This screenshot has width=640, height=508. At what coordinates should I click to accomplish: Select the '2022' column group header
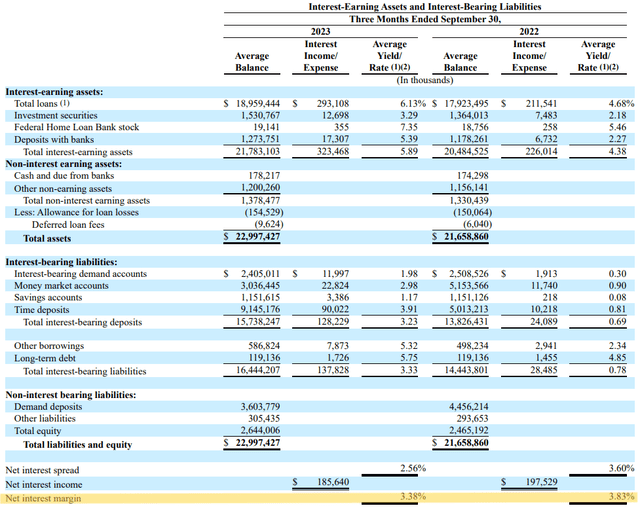click(529, 31)
